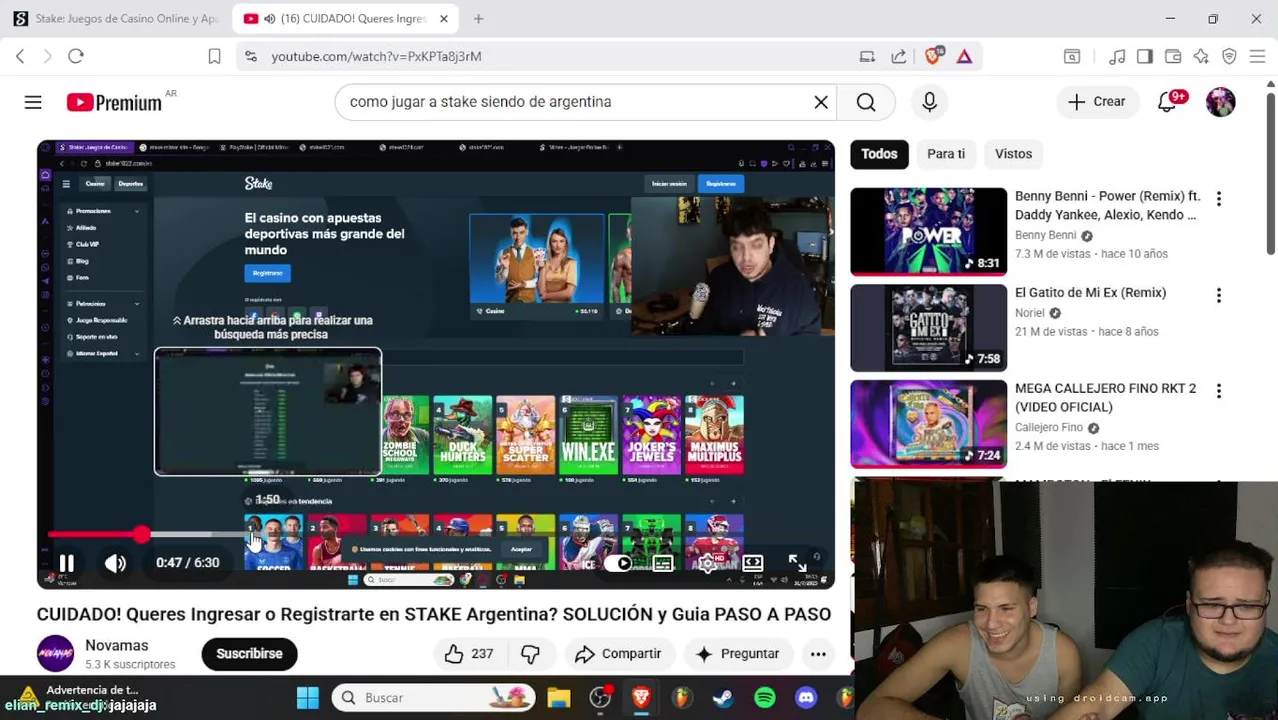Open El Gatito de Mi Ex thumbnail

929,327
